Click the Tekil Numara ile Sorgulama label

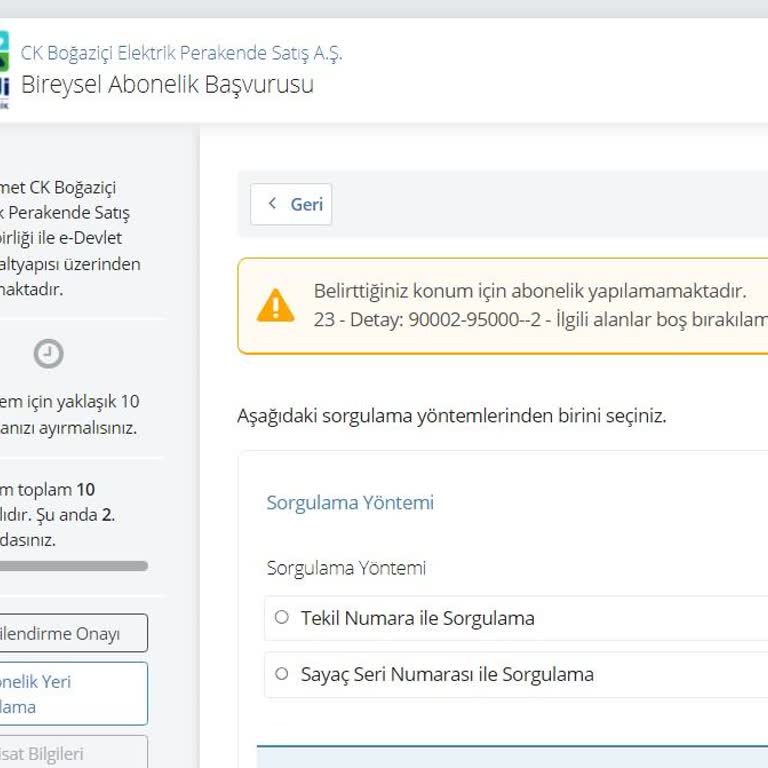pyautogui.click(x=418, y=618)
